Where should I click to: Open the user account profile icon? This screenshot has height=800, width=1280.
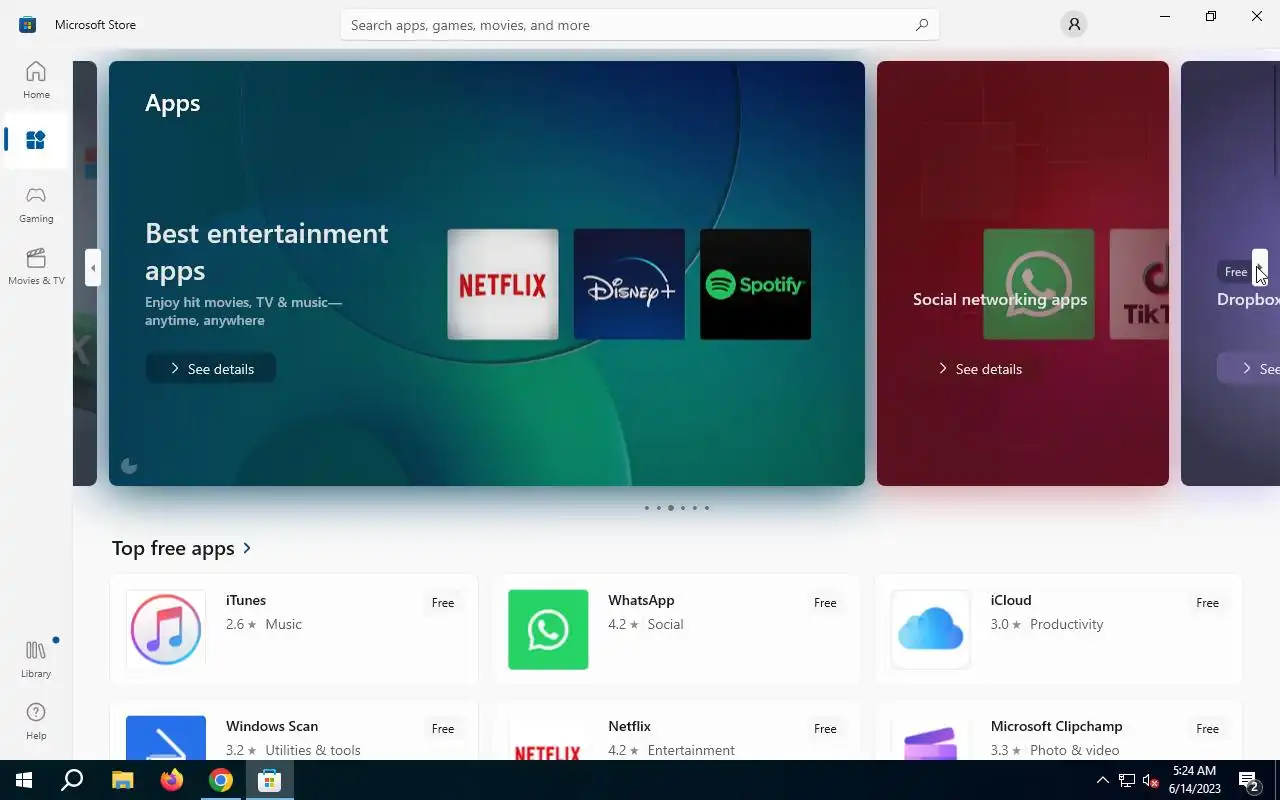tap(1074, 24)
